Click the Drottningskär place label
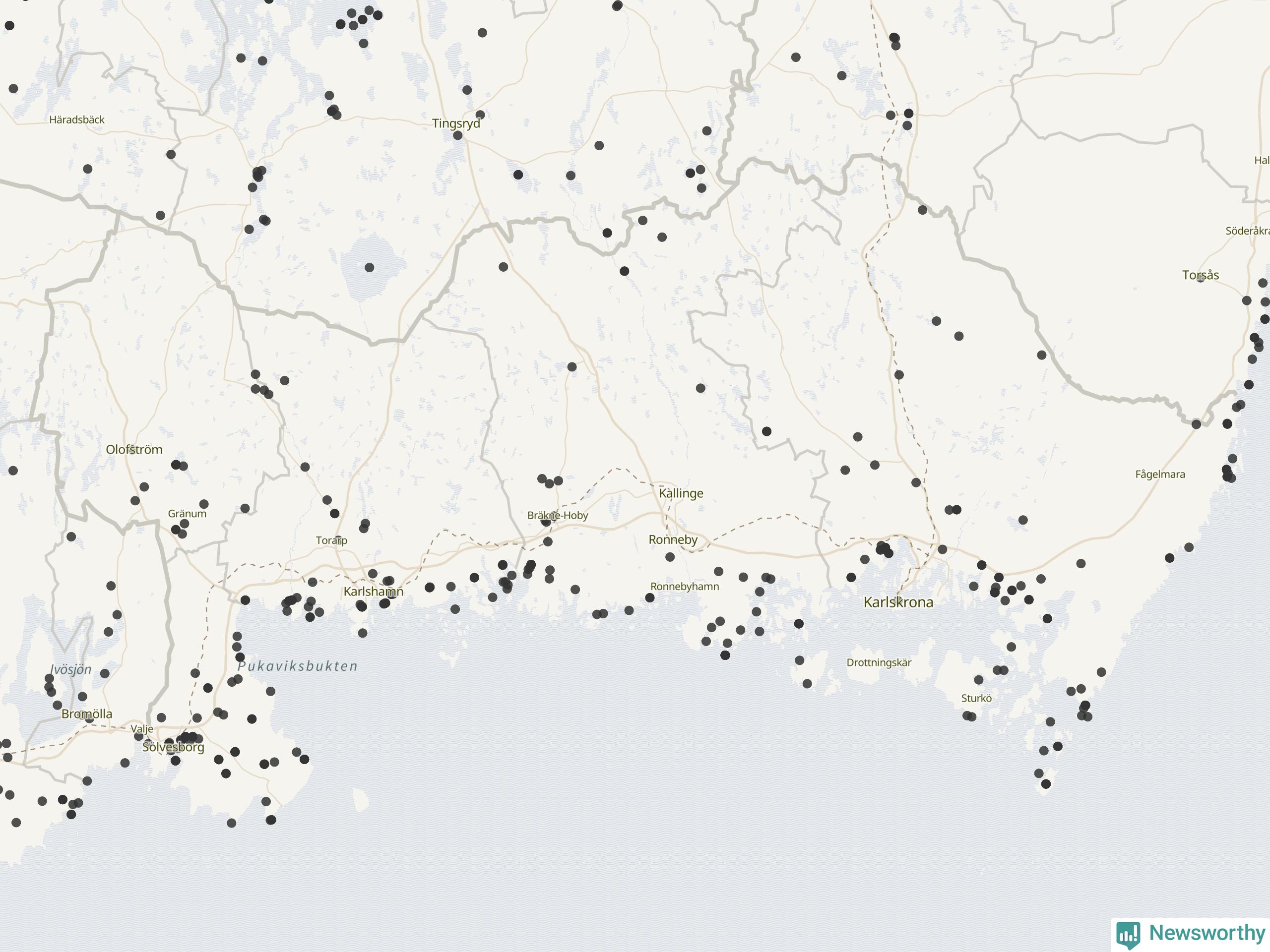1270x952 pixels. coord(879,663)
